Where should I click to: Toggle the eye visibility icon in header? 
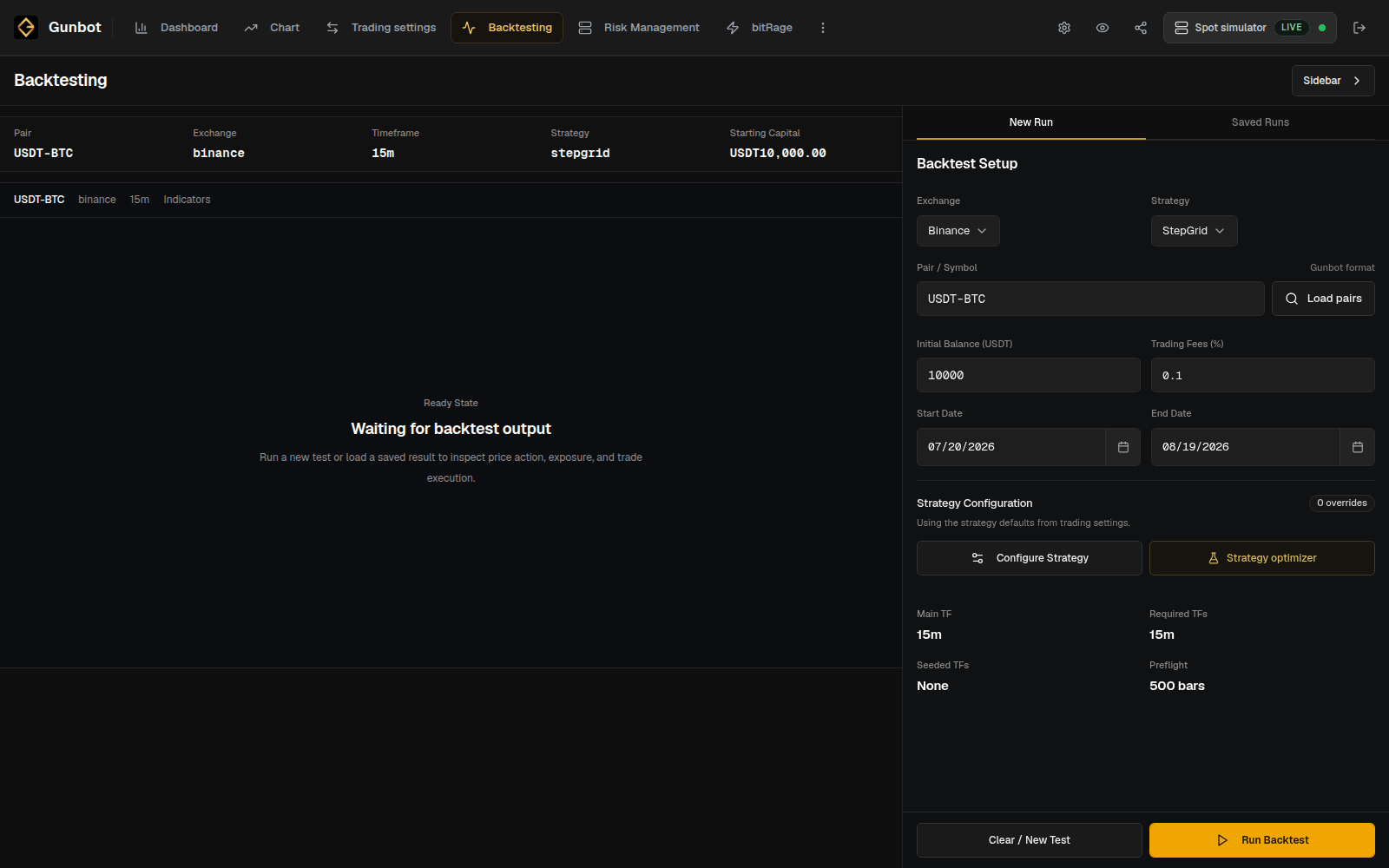click(1103, 28)
